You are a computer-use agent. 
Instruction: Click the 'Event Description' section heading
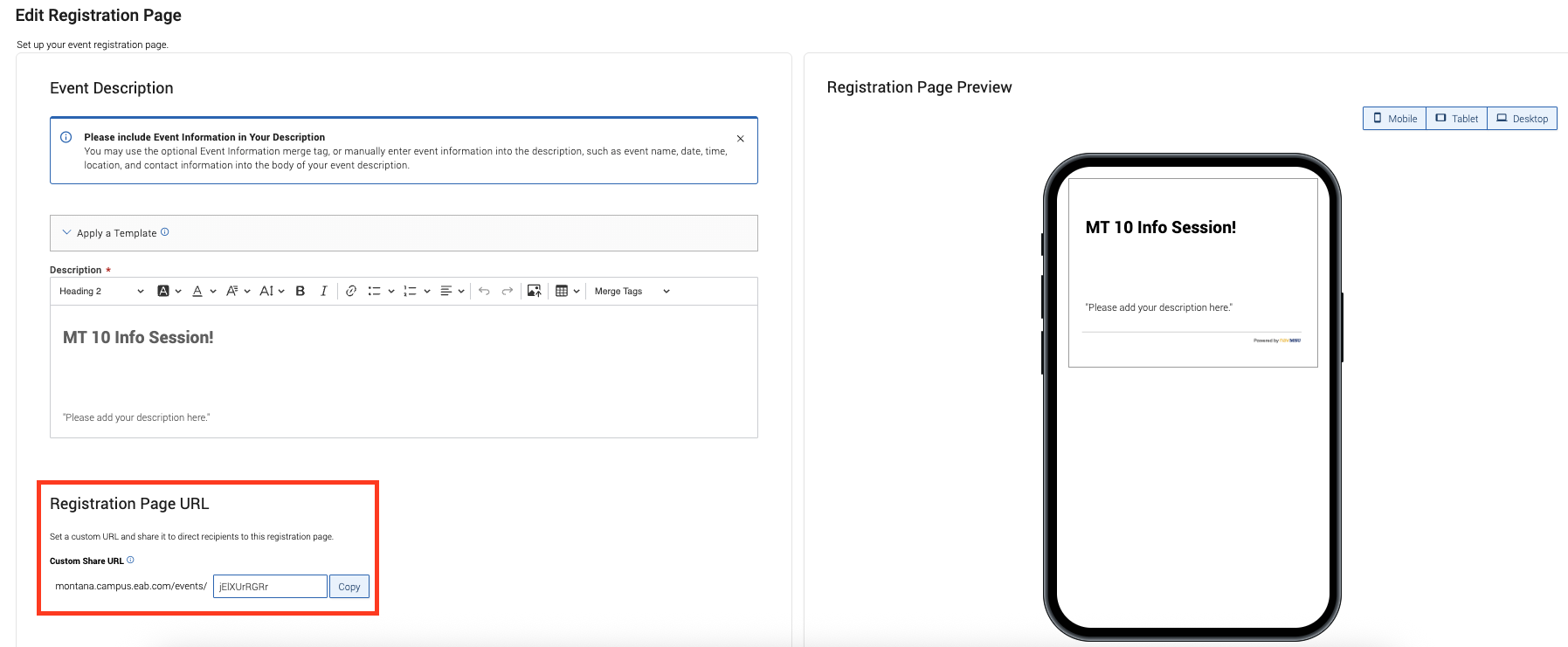(x=112, y=88)
